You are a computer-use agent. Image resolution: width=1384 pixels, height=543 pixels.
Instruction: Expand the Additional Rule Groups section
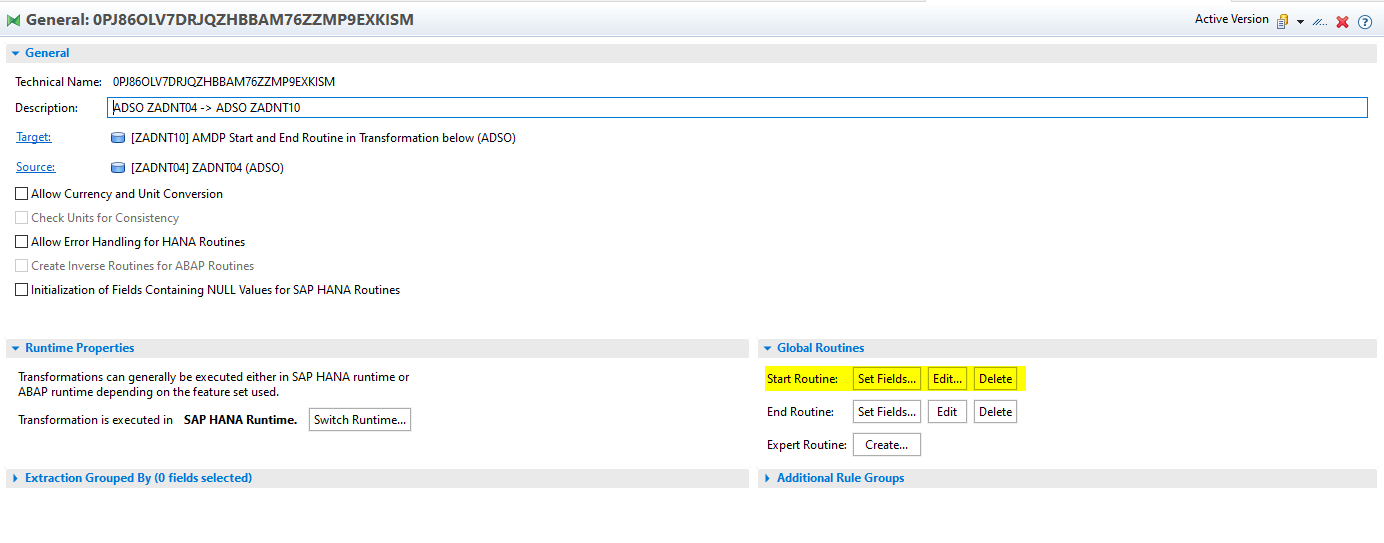767,479
